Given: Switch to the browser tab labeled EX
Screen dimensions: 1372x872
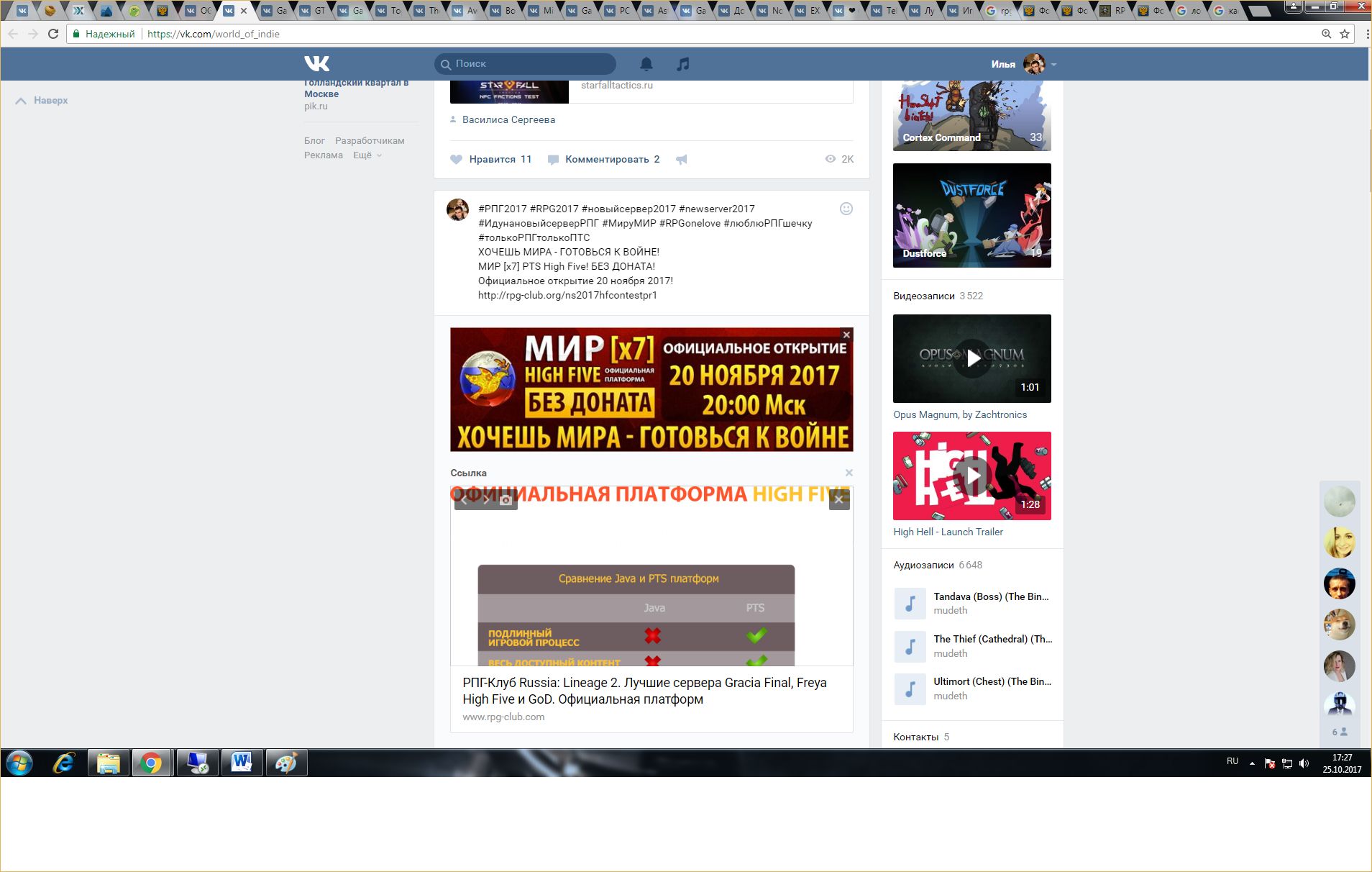Looking at the screenshot, I should [808, 11].
